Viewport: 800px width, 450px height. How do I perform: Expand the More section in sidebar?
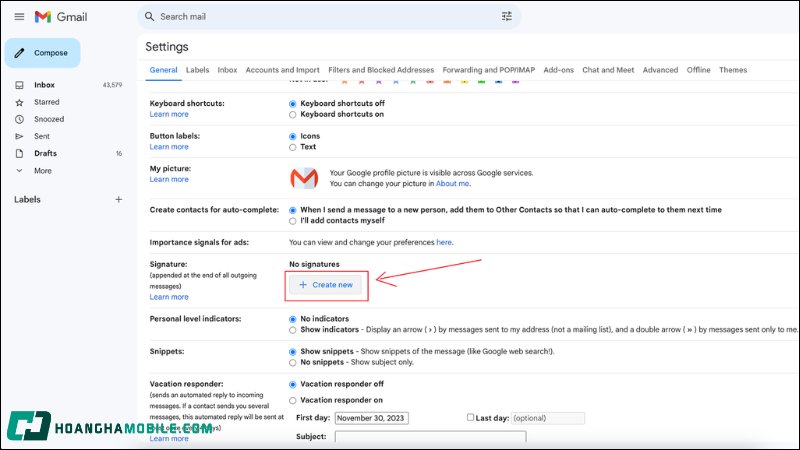(x=42, y=170)
